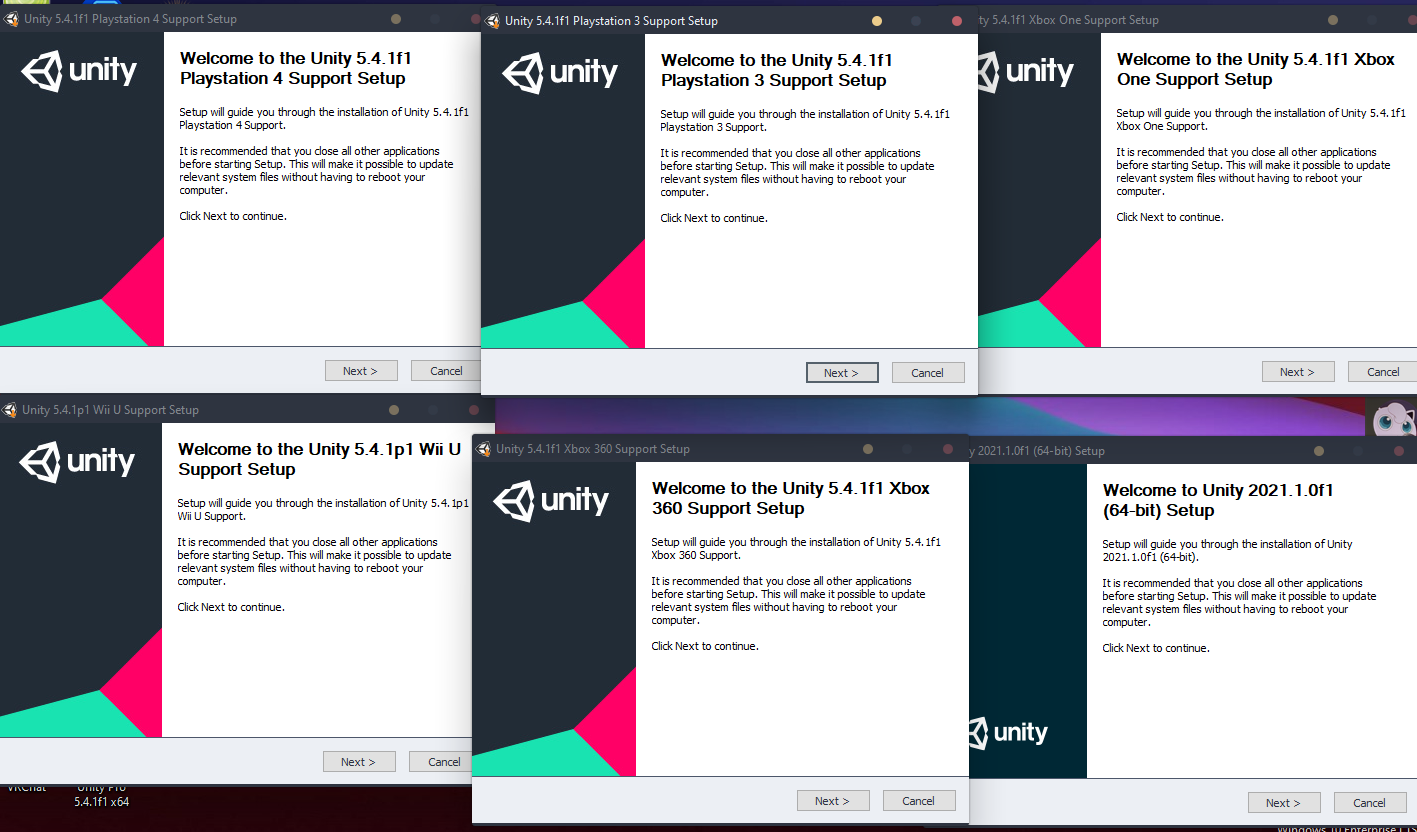Cancel the Unity 2021.1.0f1 (64-bit) Setup
Image resolution: width=1417 pixels, height=832 pixels.
click(1369, 803)
